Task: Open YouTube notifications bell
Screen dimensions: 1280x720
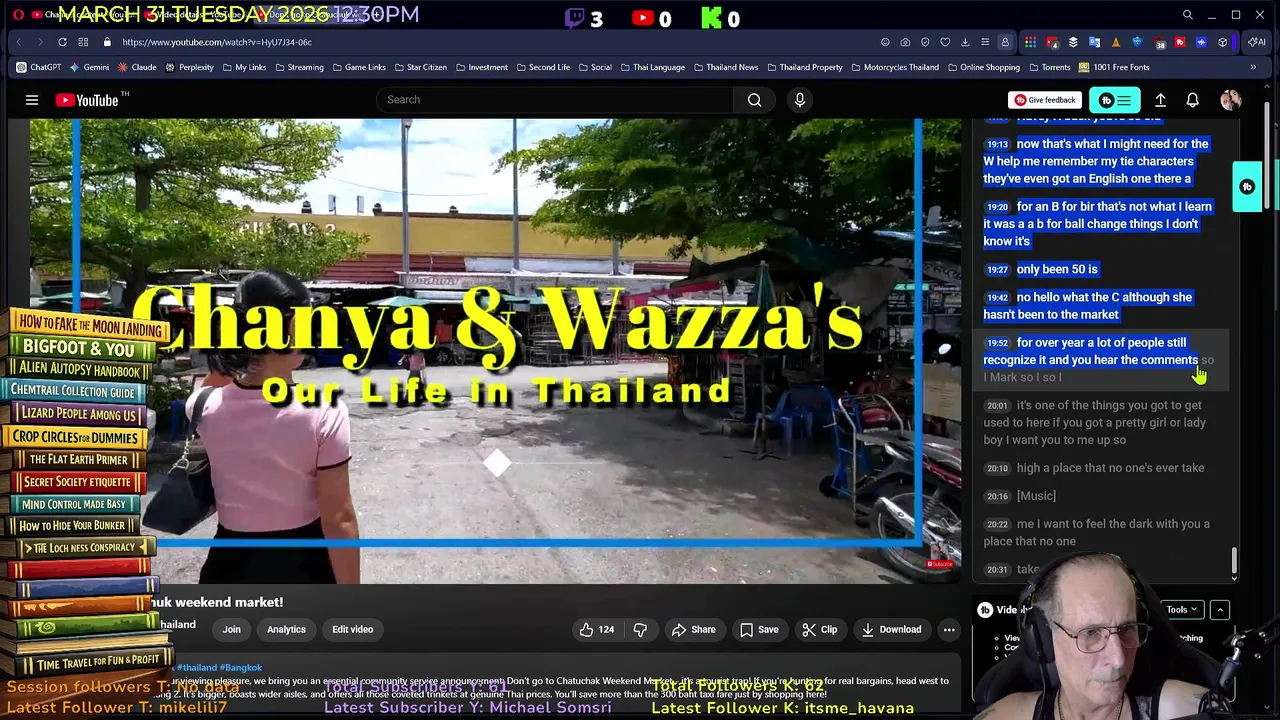Action: point(1192,100)
